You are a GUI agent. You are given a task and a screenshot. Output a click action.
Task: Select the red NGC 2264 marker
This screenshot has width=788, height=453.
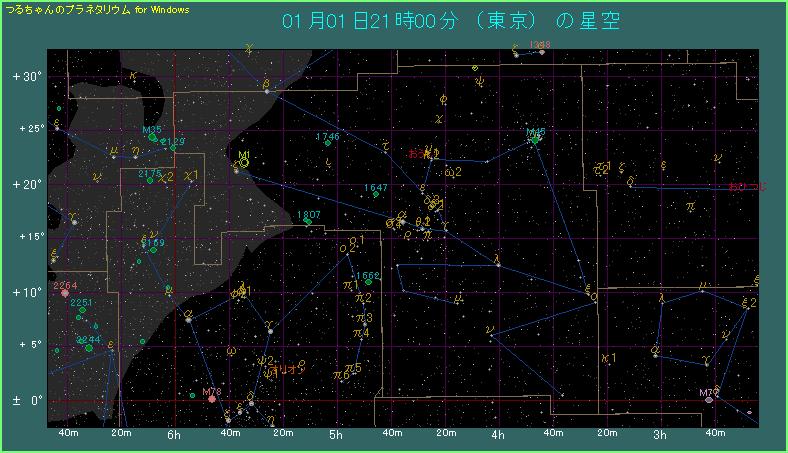[x=65, y=293]
